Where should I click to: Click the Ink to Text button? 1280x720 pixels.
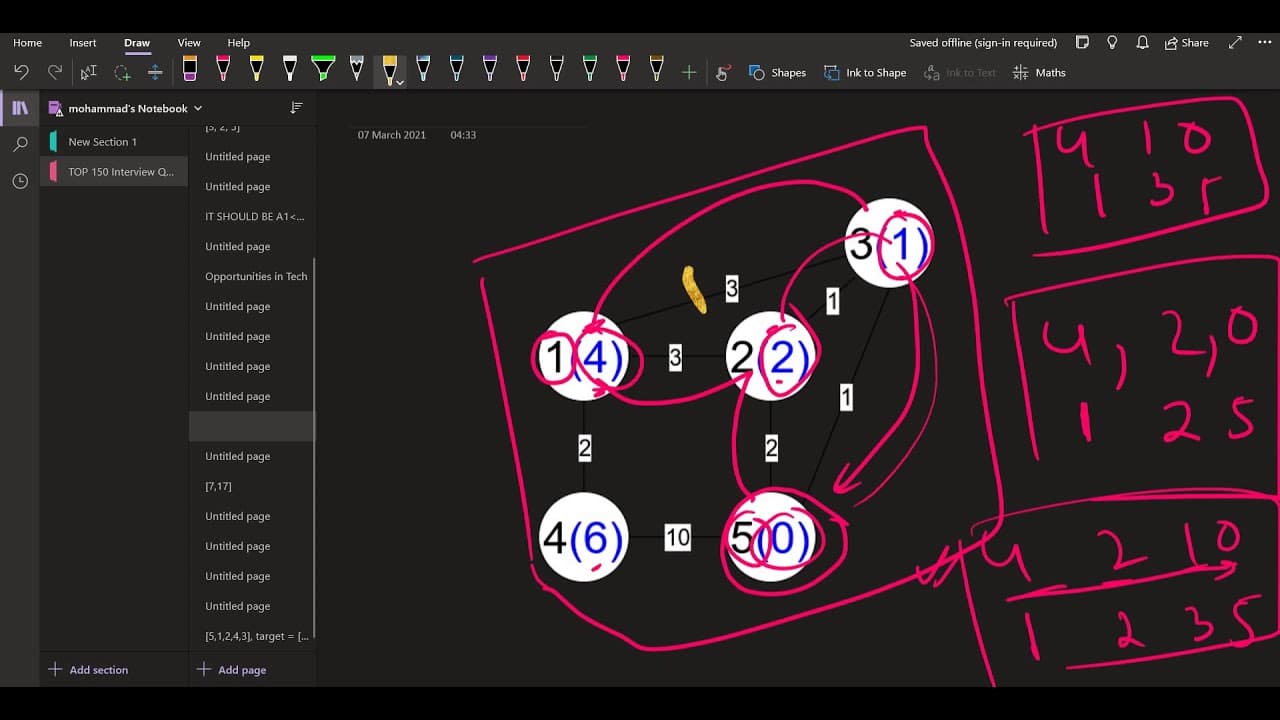960,72
